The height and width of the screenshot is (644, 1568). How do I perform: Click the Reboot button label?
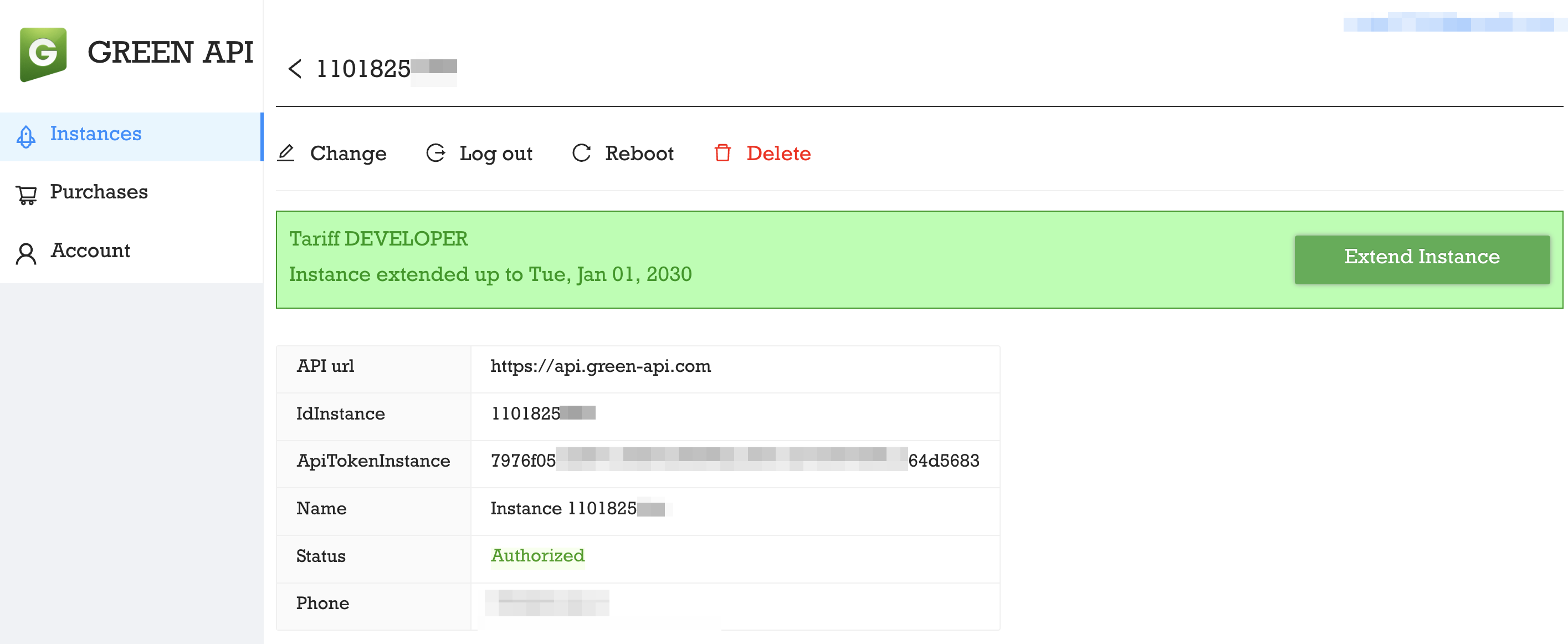click(639, 154)
